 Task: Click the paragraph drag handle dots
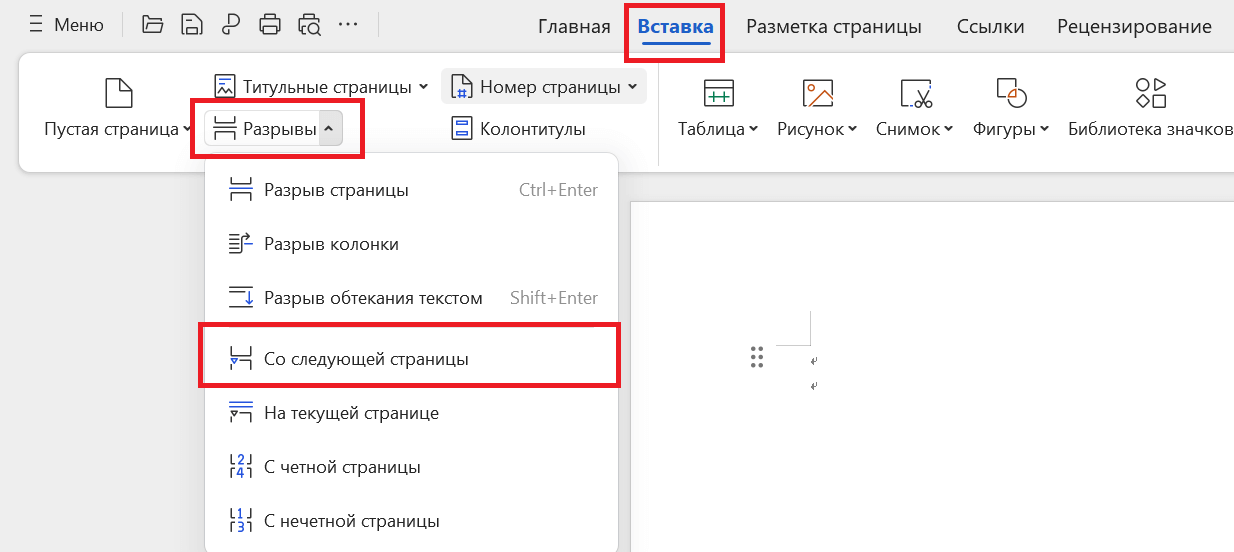tap(757, 358)
